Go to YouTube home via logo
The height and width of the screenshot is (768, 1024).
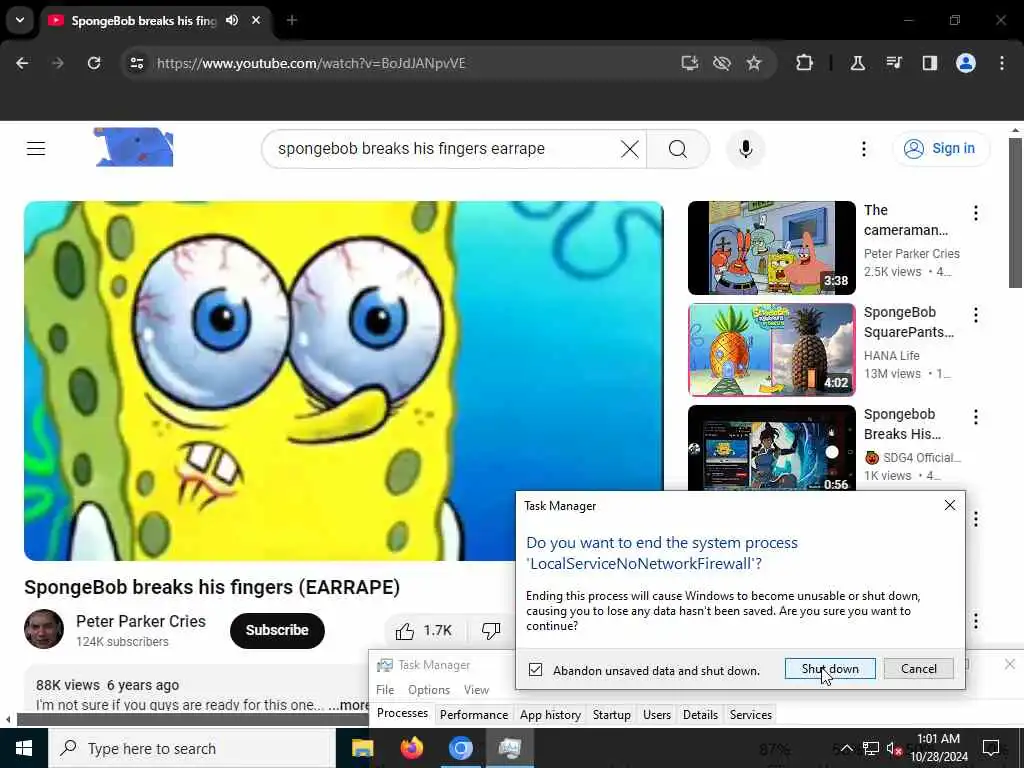134,147
